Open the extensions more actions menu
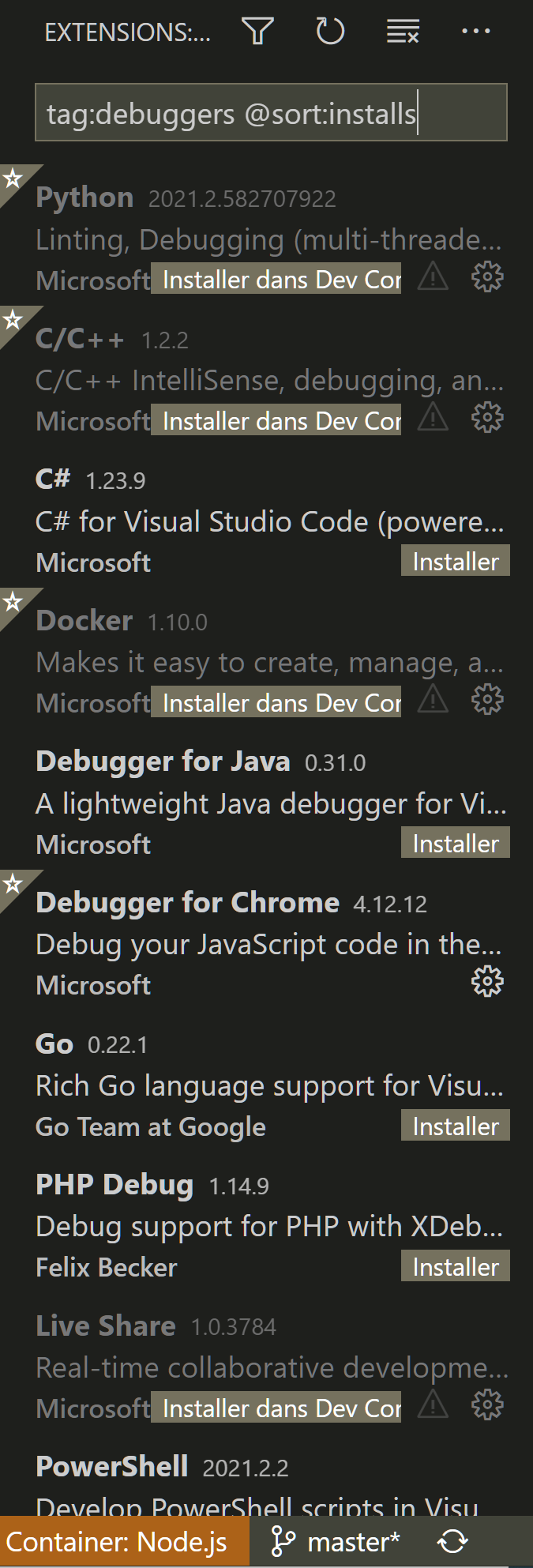This screenshot has height=1568, width=533. pos(475,32)
